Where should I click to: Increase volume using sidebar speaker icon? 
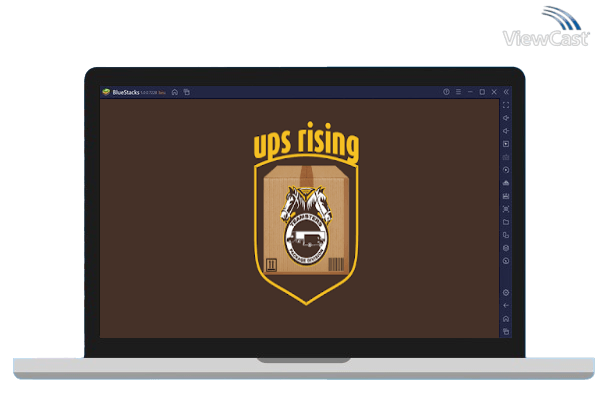coord(506,118)
